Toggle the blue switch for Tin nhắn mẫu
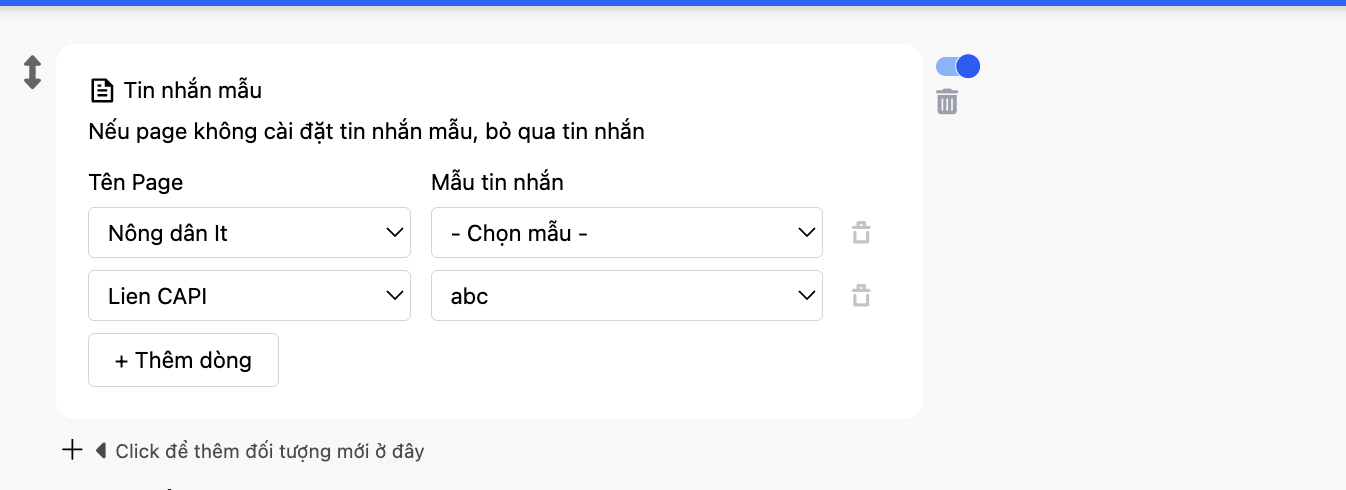Screen dimensions: 1346x490 (x=957, y=67)
